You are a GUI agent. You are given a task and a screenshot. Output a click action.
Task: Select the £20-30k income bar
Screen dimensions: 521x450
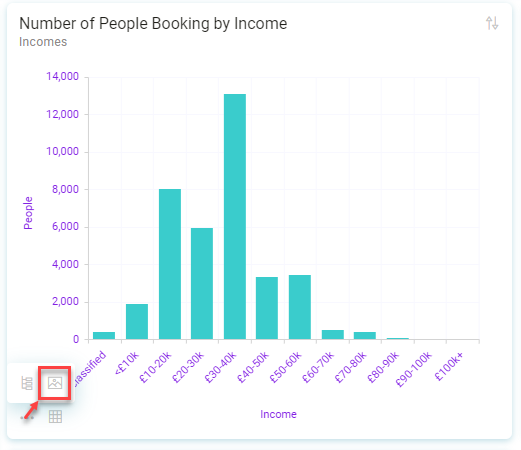coord(202,284)
